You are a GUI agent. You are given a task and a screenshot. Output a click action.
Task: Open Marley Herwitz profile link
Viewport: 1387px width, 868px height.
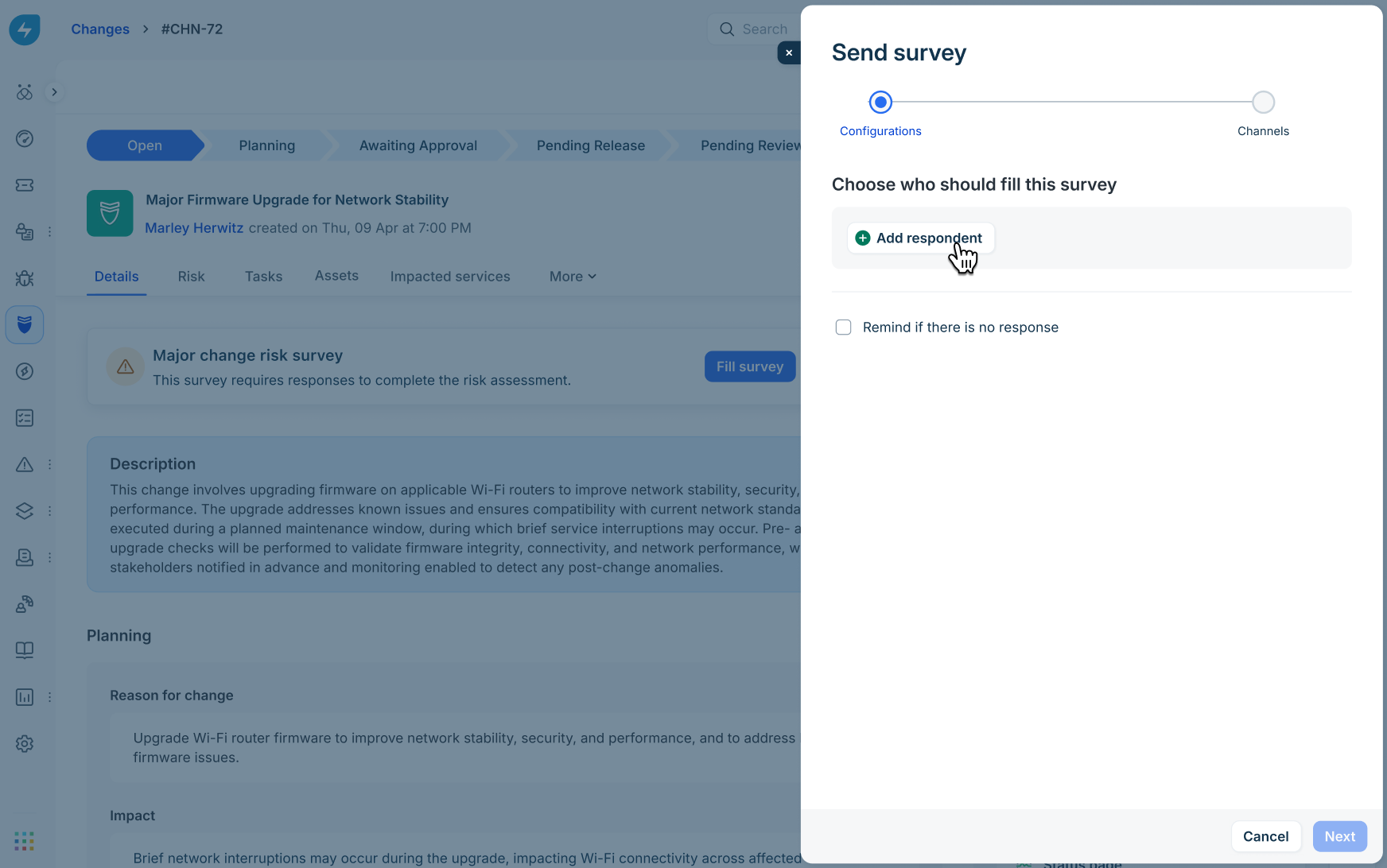point(194,228)
